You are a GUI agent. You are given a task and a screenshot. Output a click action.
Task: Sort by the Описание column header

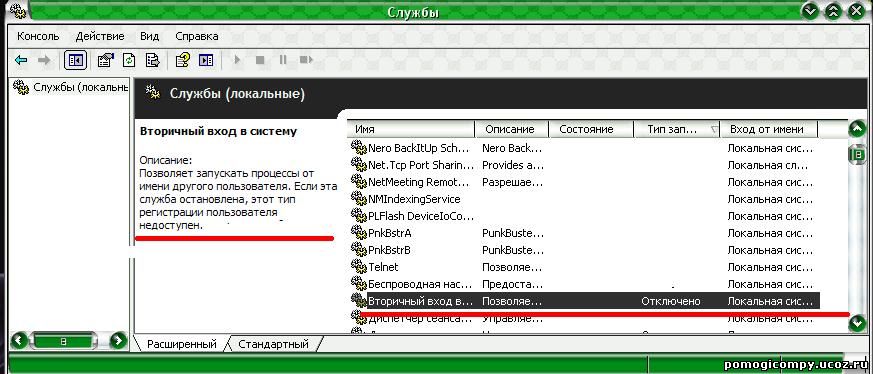(x=512, y=129)
